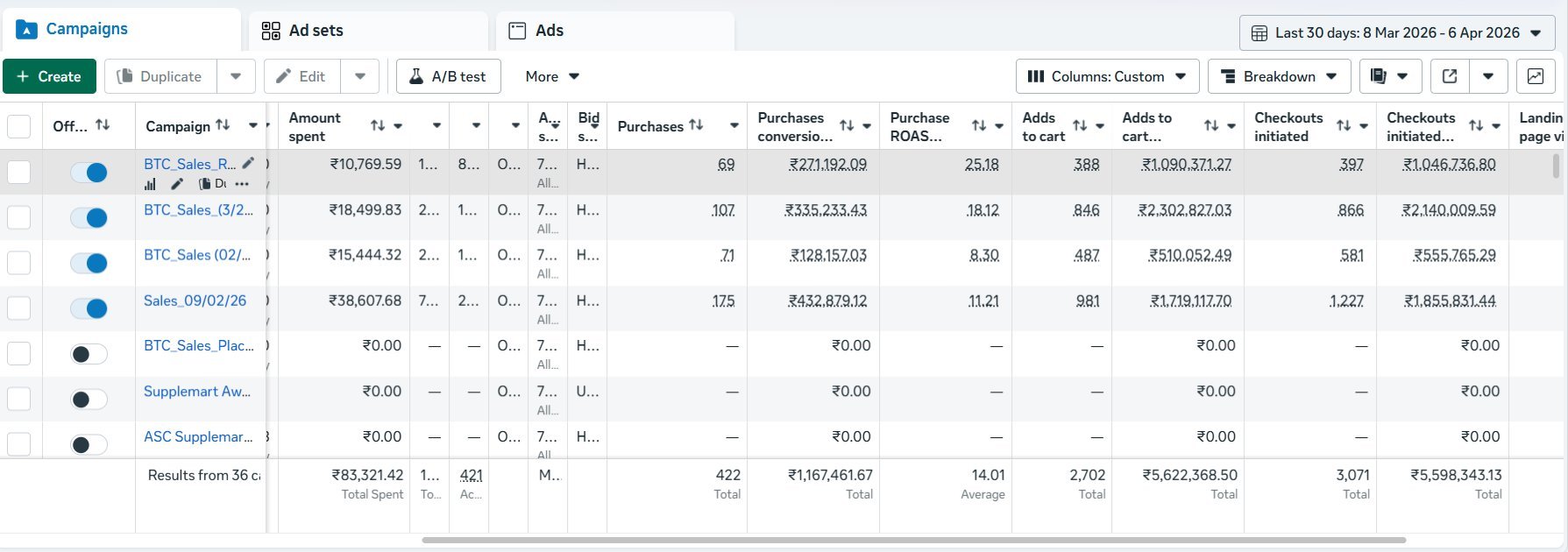Sort by Campaign name arrows
The height and width of the screenshot is (552, 1568).
pos(223,125)
